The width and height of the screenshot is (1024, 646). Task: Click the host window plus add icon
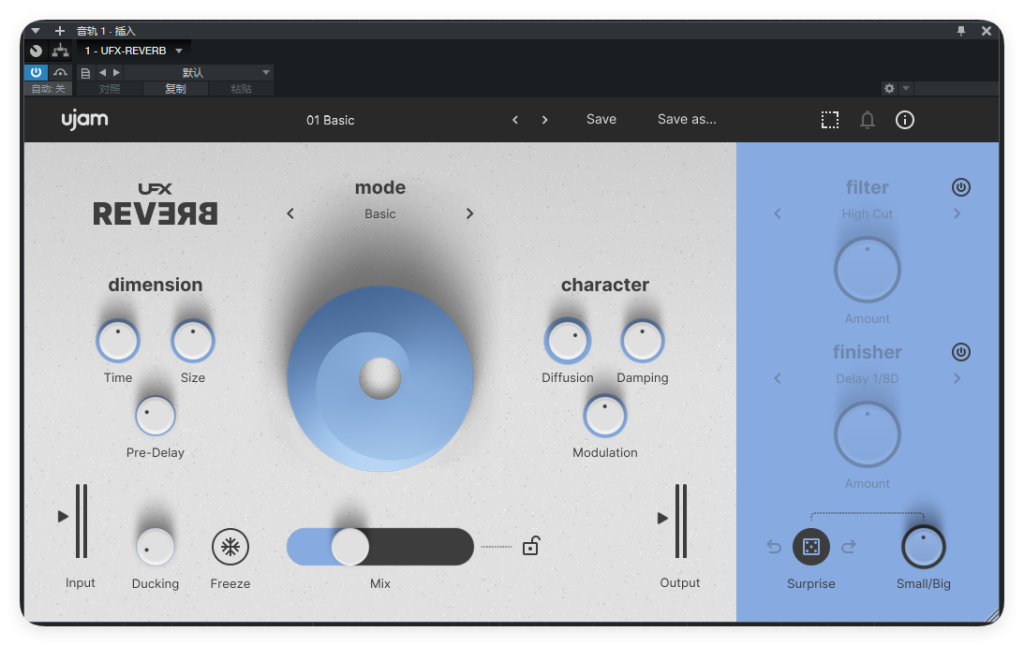pyautogui.click(x=59, y=31)
